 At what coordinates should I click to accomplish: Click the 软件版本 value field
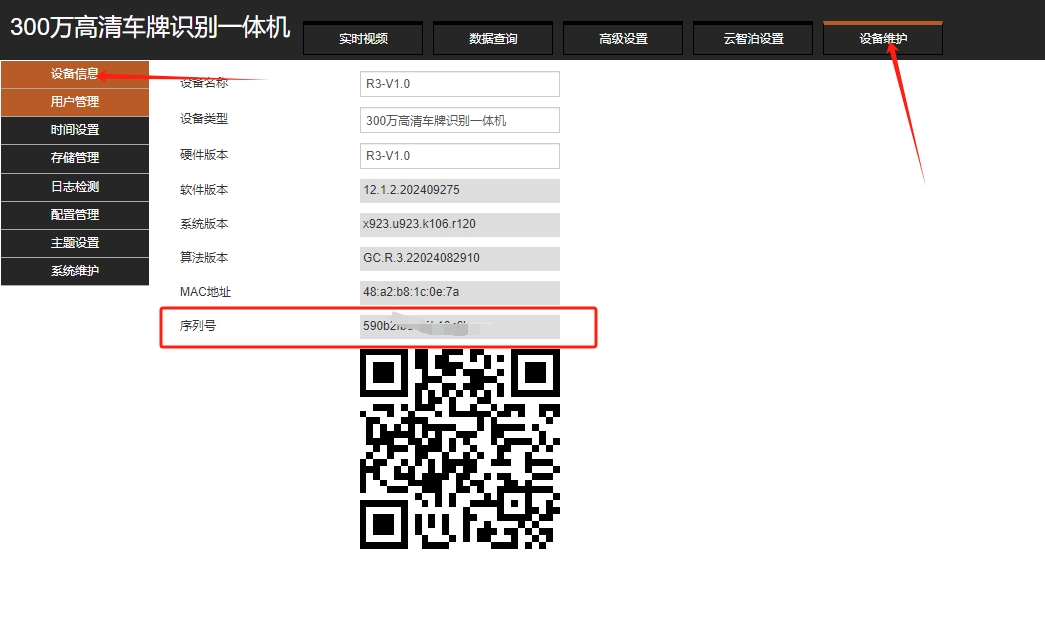(460, 190)
